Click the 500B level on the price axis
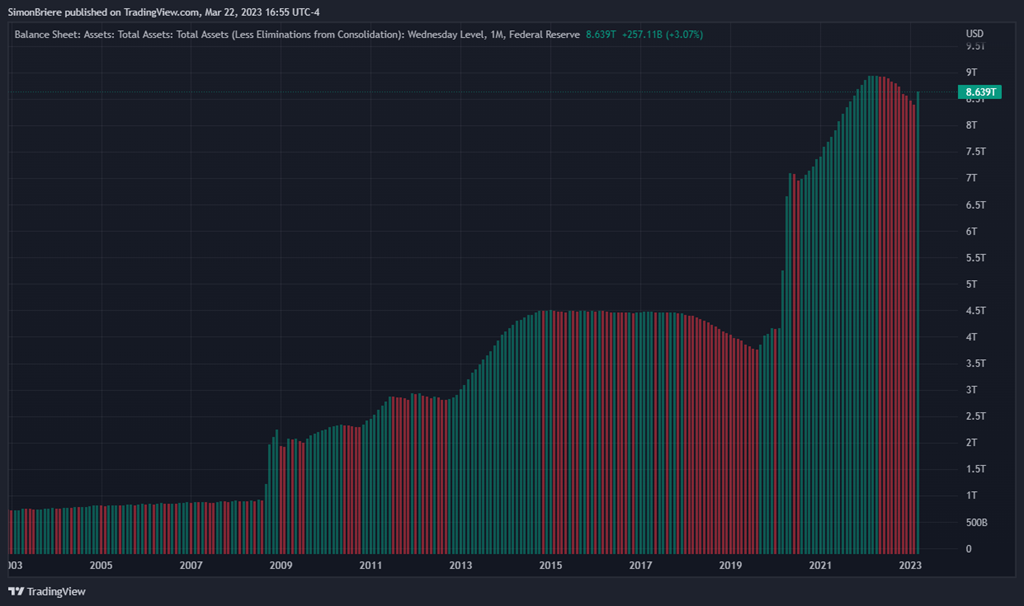Screen dimensions: 1024x606 (x=976, y=522)
